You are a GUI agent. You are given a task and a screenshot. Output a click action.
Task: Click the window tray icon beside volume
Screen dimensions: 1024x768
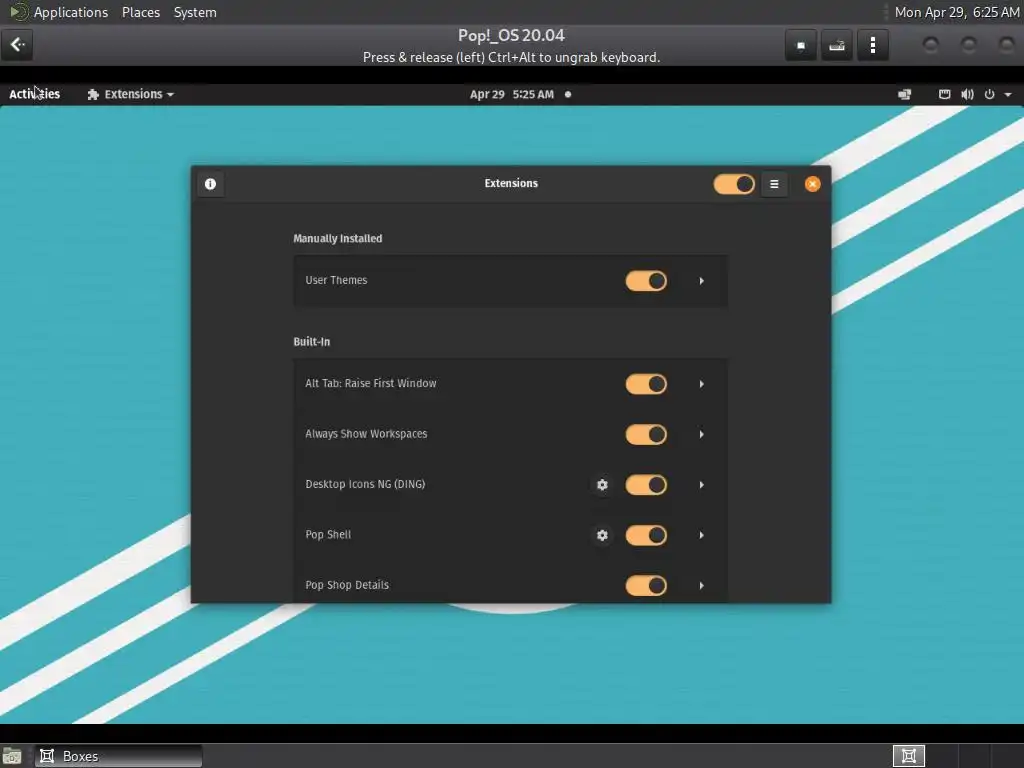944,94
